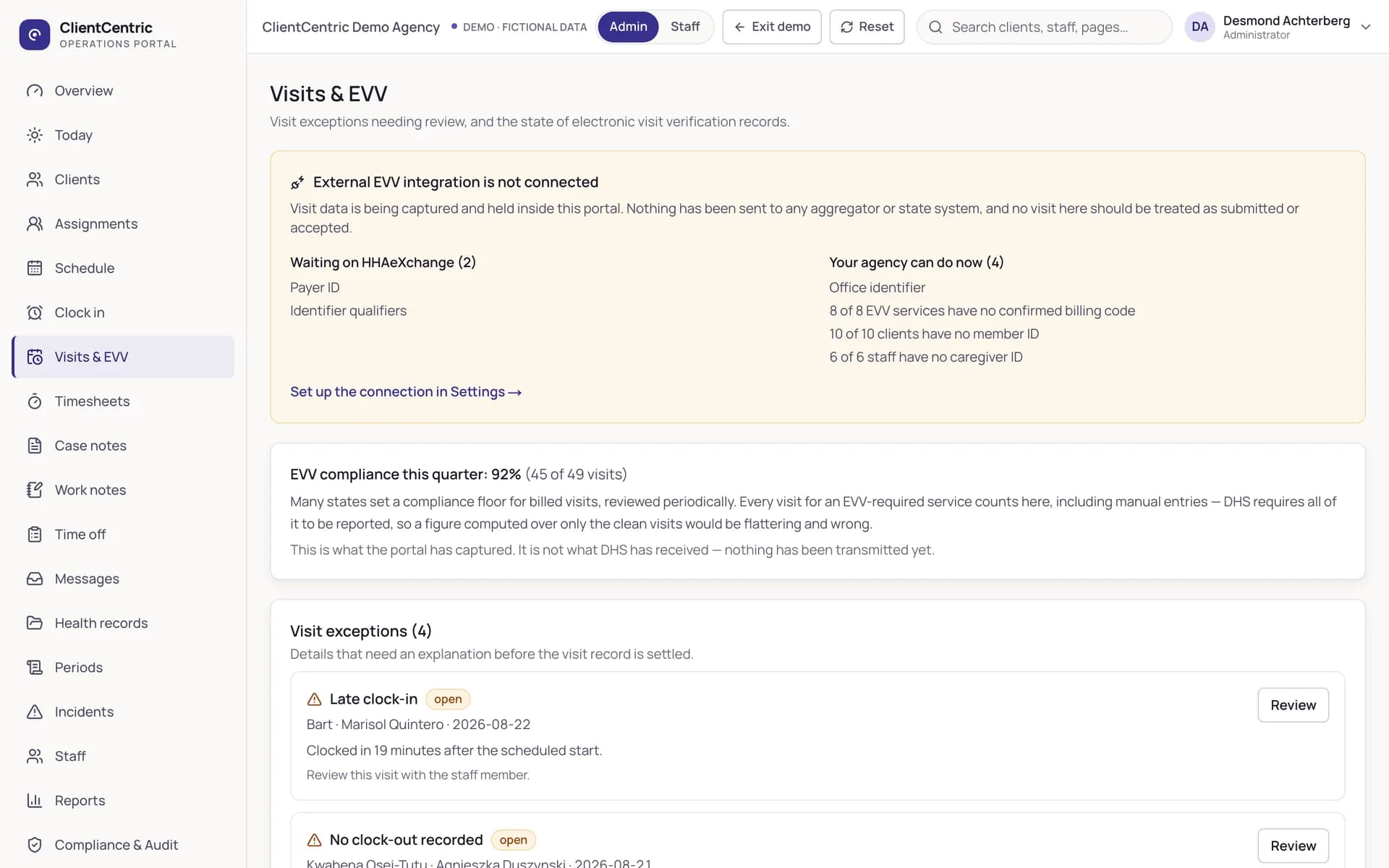Image resolution: width=1389 pixels, height=868 pixels.
Task: Click the open badge on No clock-out recorded
Action: tap(513, 840)
